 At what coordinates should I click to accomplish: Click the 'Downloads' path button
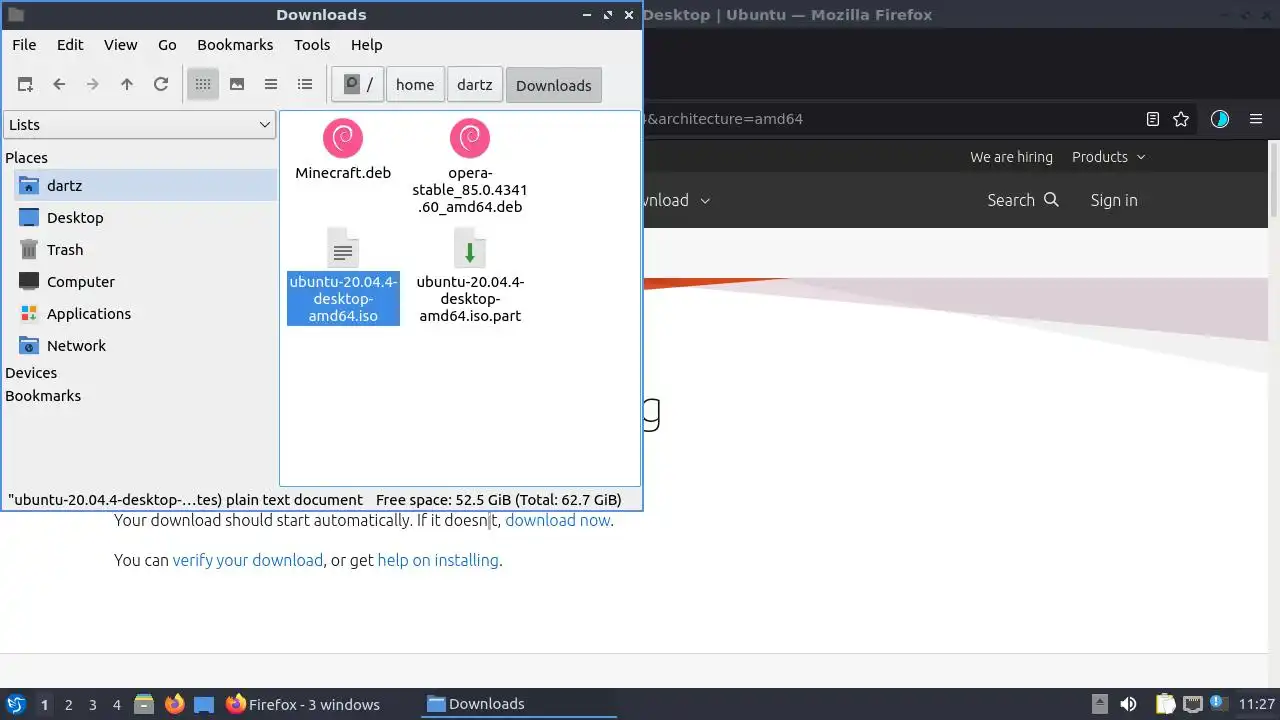pos(554,85)
